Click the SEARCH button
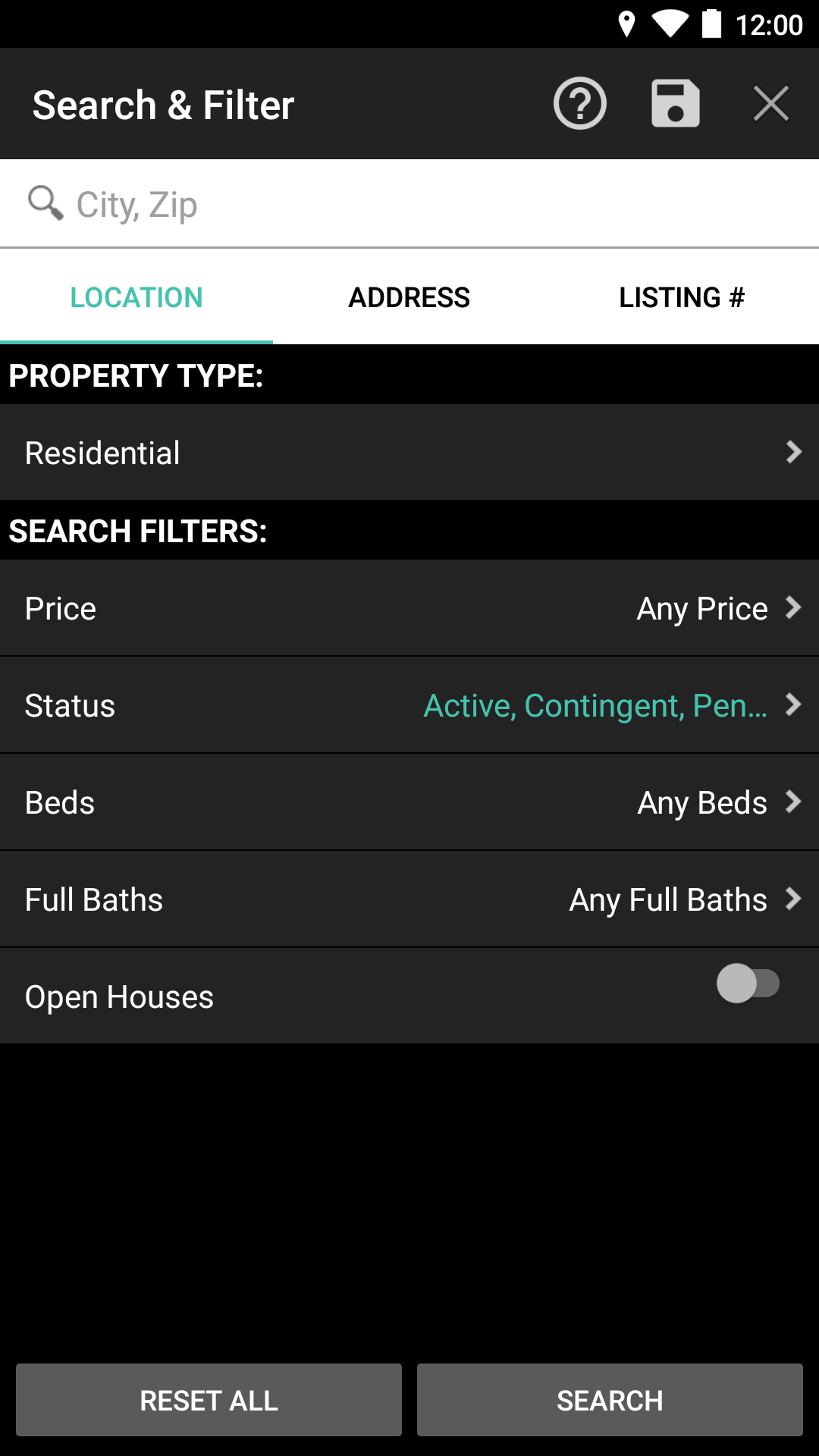This screenshot has height=1456, width=819. coord(610,1400)
